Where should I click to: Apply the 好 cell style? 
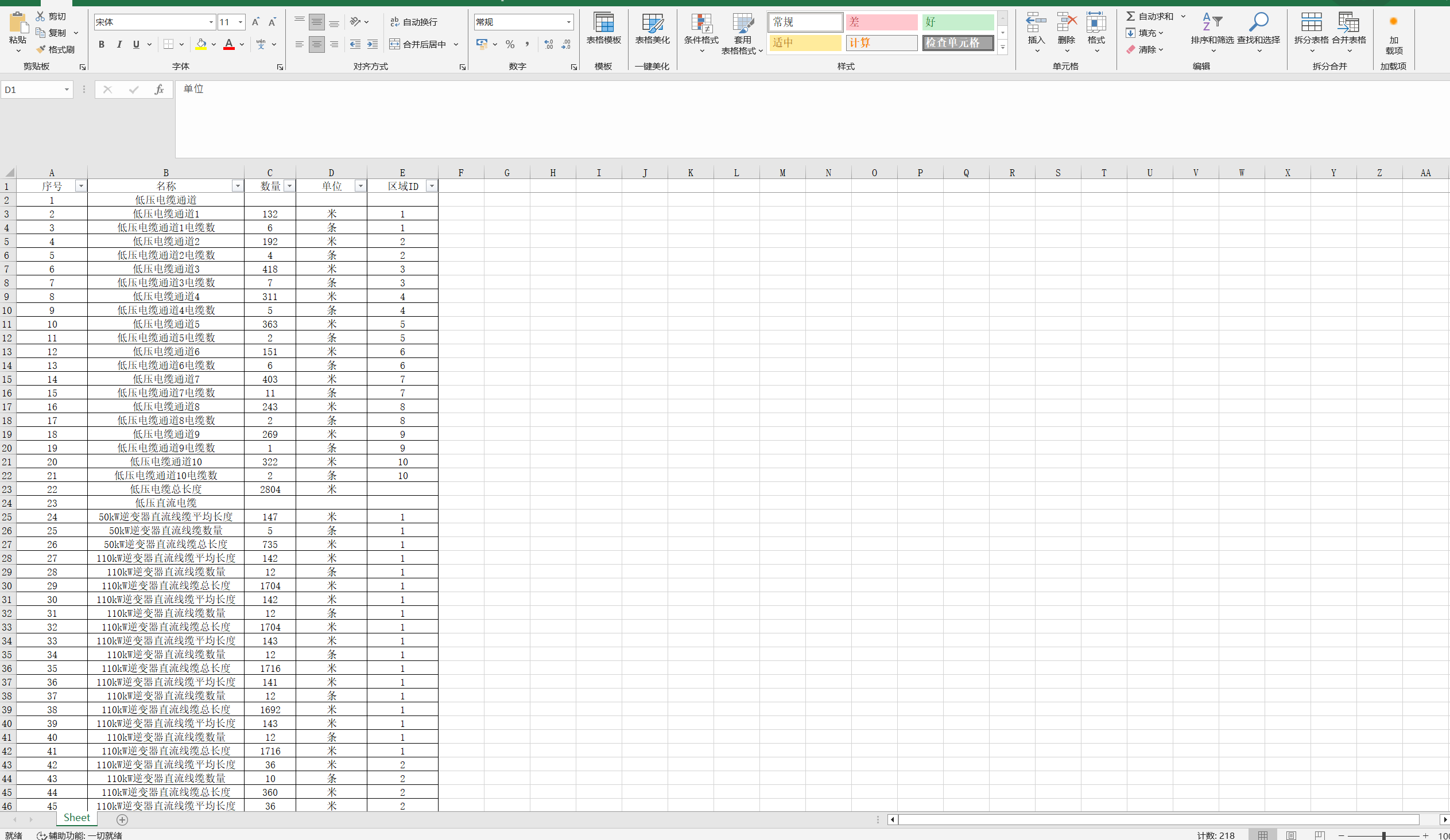[958, 22]
